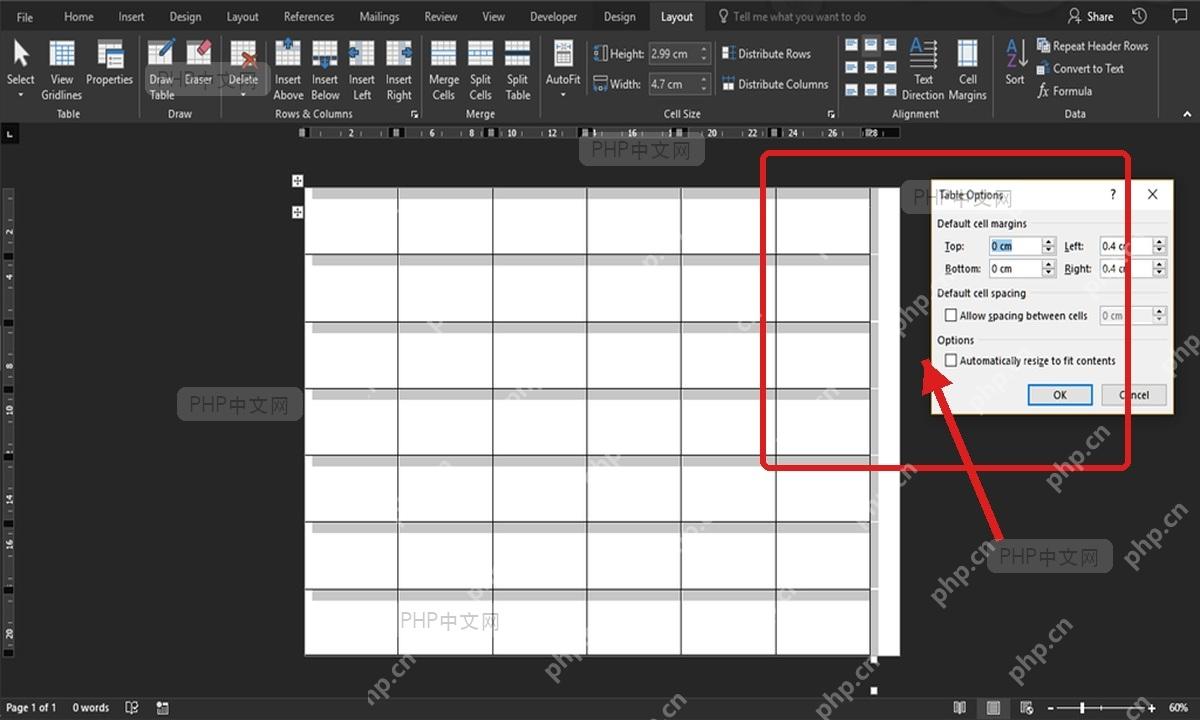Insert a row above
The image size is (1200, 720).
tap(288, 70)
